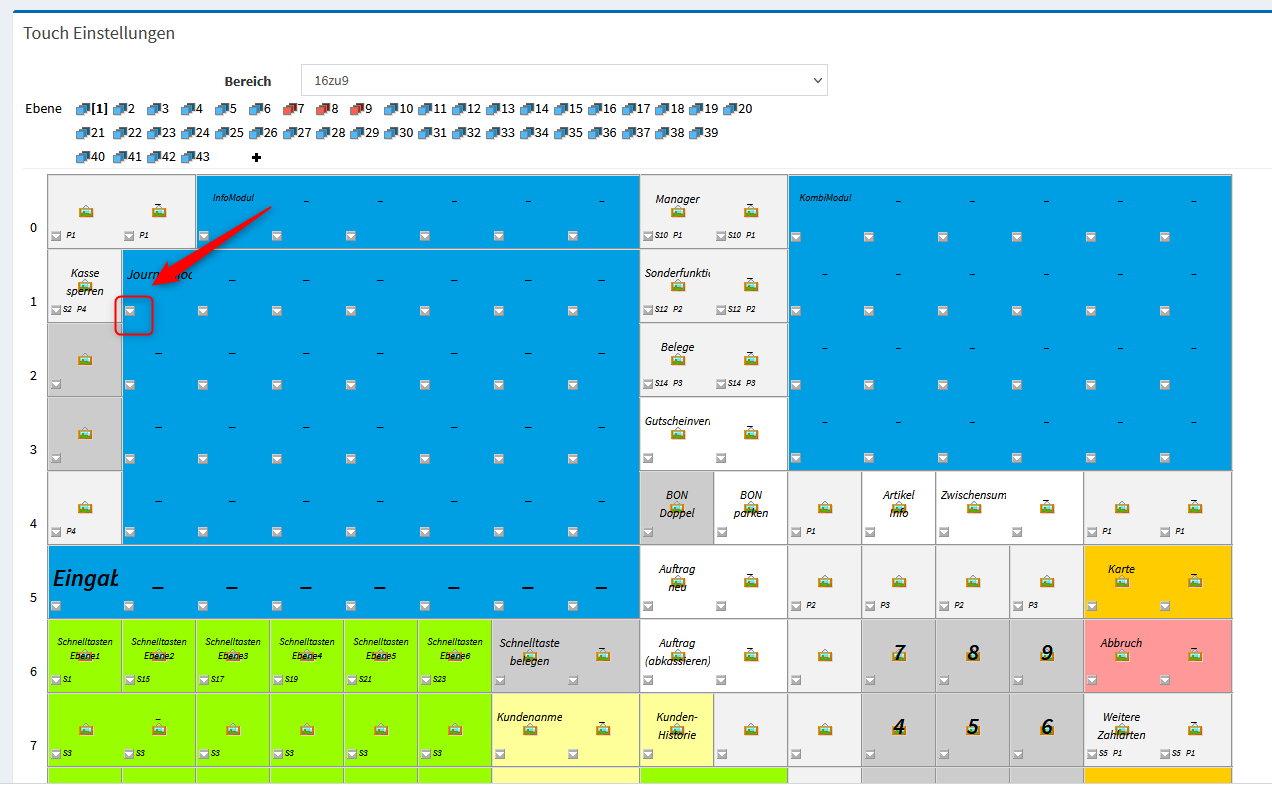Click the image icon on the Sonderfunktion key
The width and height of the screenshot is (1272, 794).
(x=678, y=286)
